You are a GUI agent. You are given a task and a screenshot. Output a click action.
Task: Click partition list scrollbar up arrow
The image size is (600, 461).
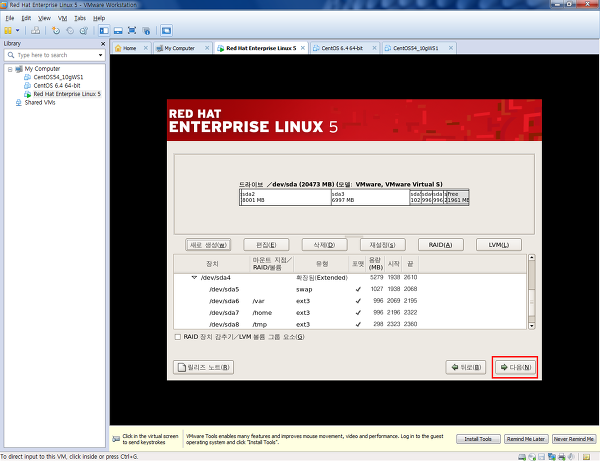click(532, 257)
